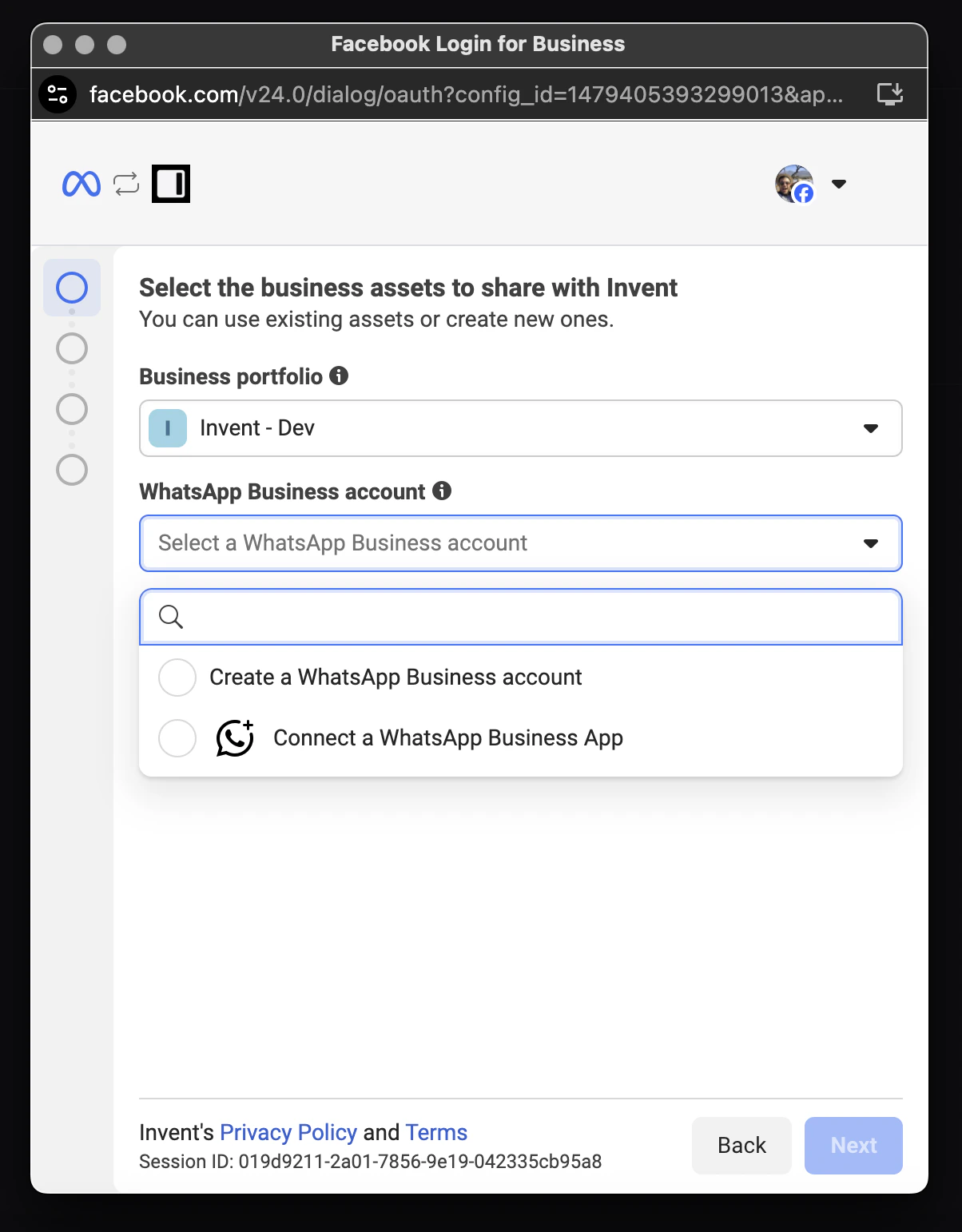Screen dimensions: 962x1232
Task: Open the WhatsApp Business account info tooltip icon
Action: click(442, 491)
